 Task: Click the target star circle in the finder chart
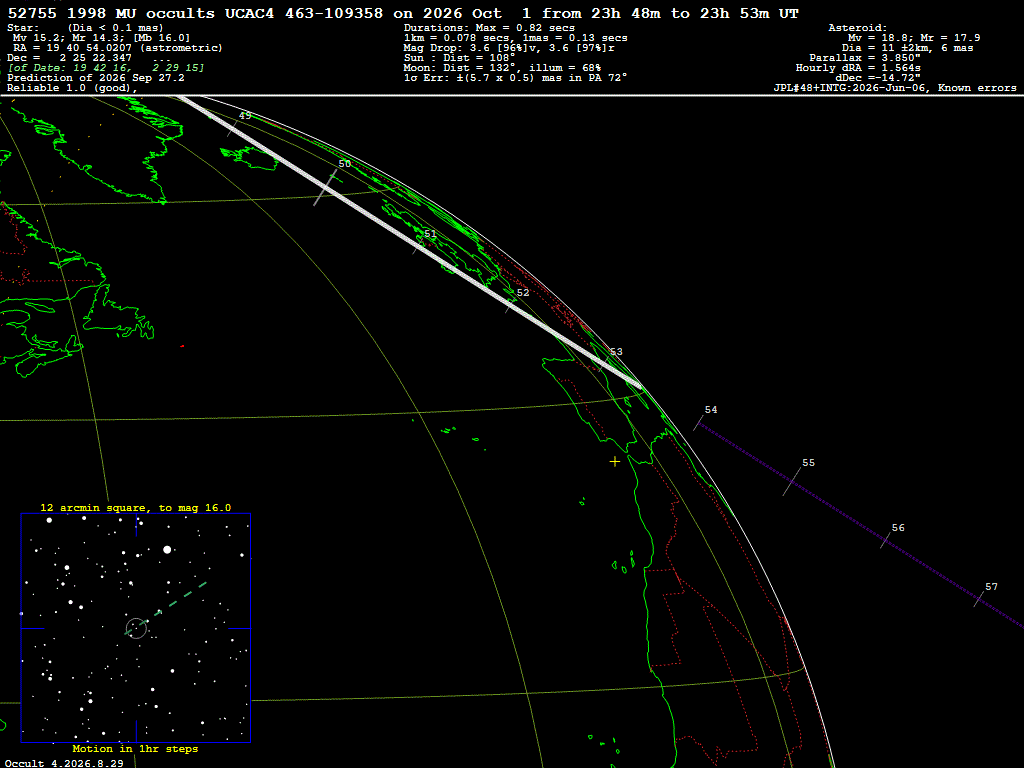[136, 628]
